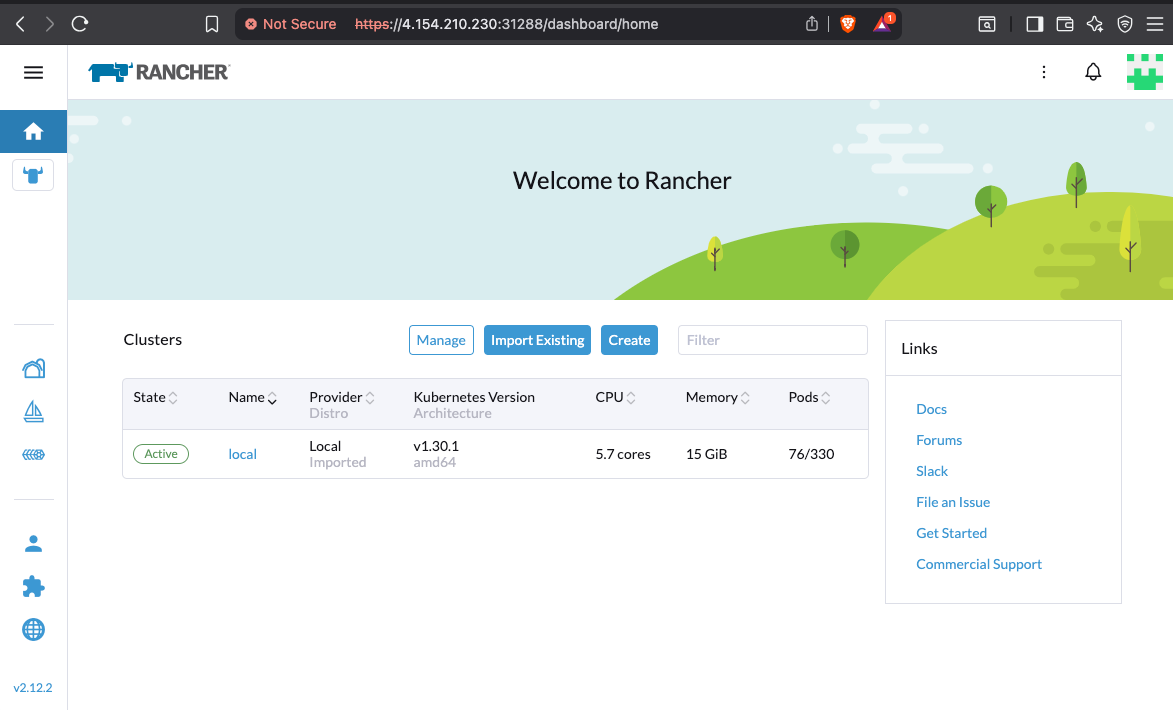
Task: Reload the page in the browser
Action: click(79, 23)
